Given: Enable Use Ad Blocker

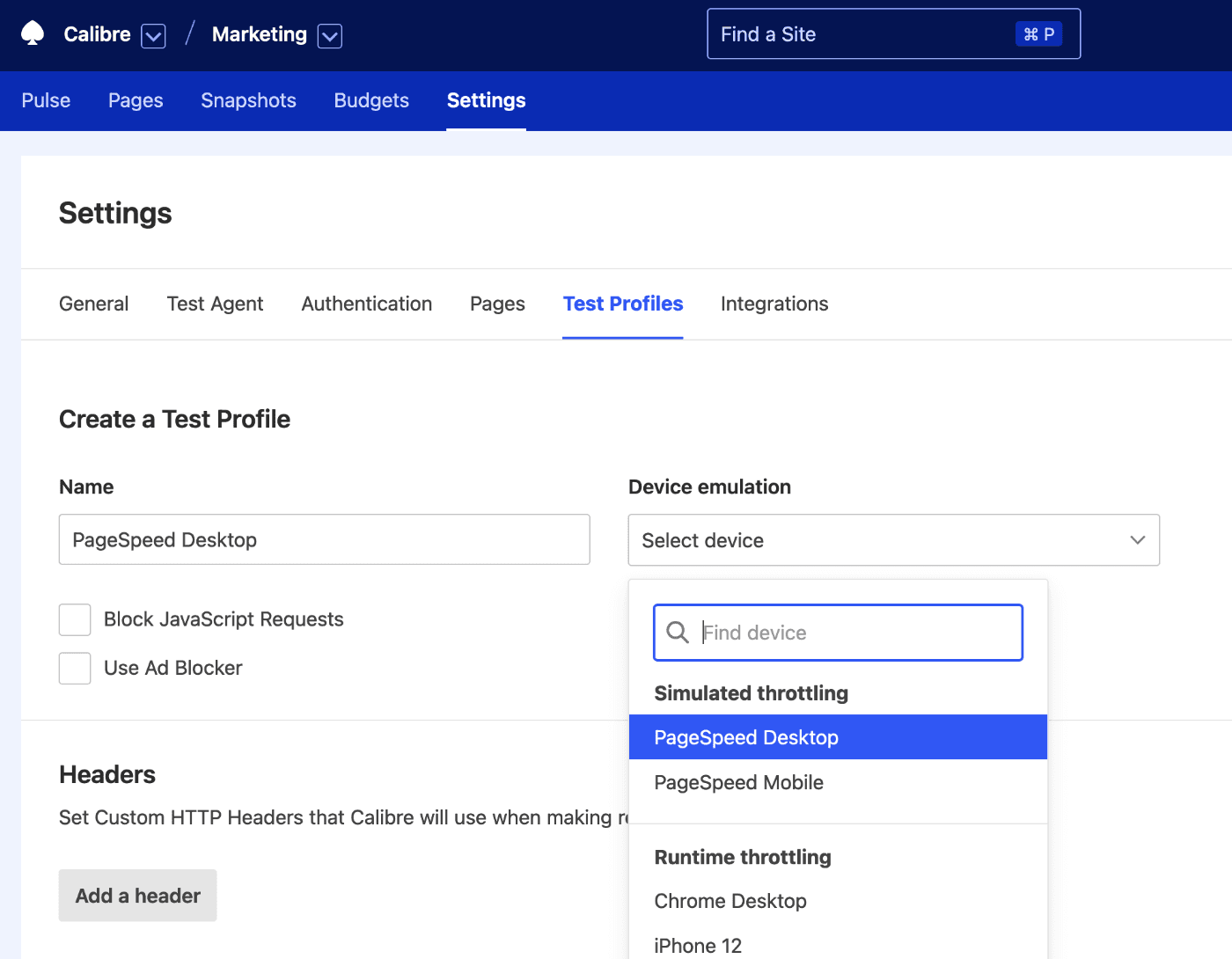Looking at the screenshot, I should point(75,668).
